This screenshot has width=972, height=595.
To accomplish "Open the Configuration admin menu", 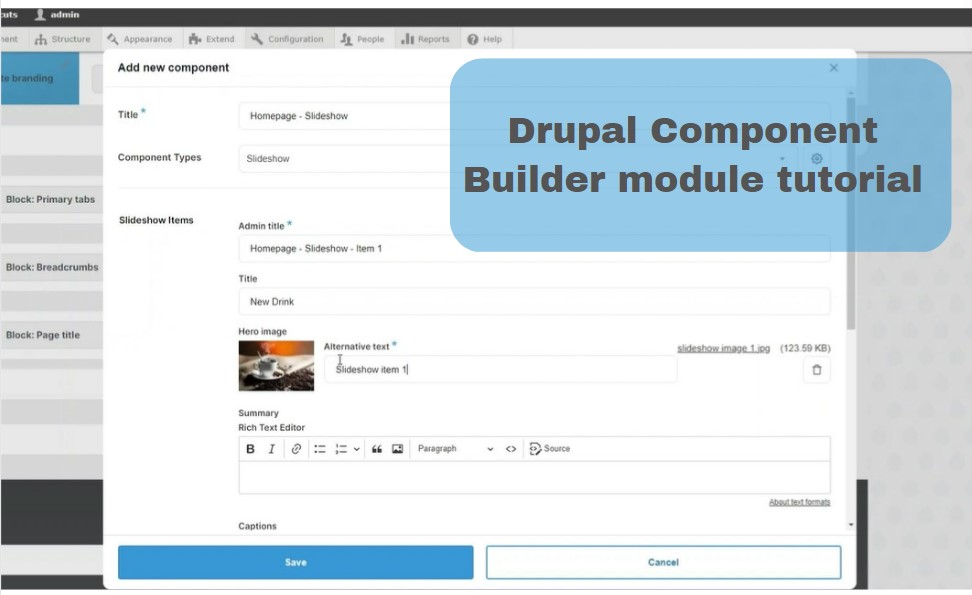I will point(288,39).
